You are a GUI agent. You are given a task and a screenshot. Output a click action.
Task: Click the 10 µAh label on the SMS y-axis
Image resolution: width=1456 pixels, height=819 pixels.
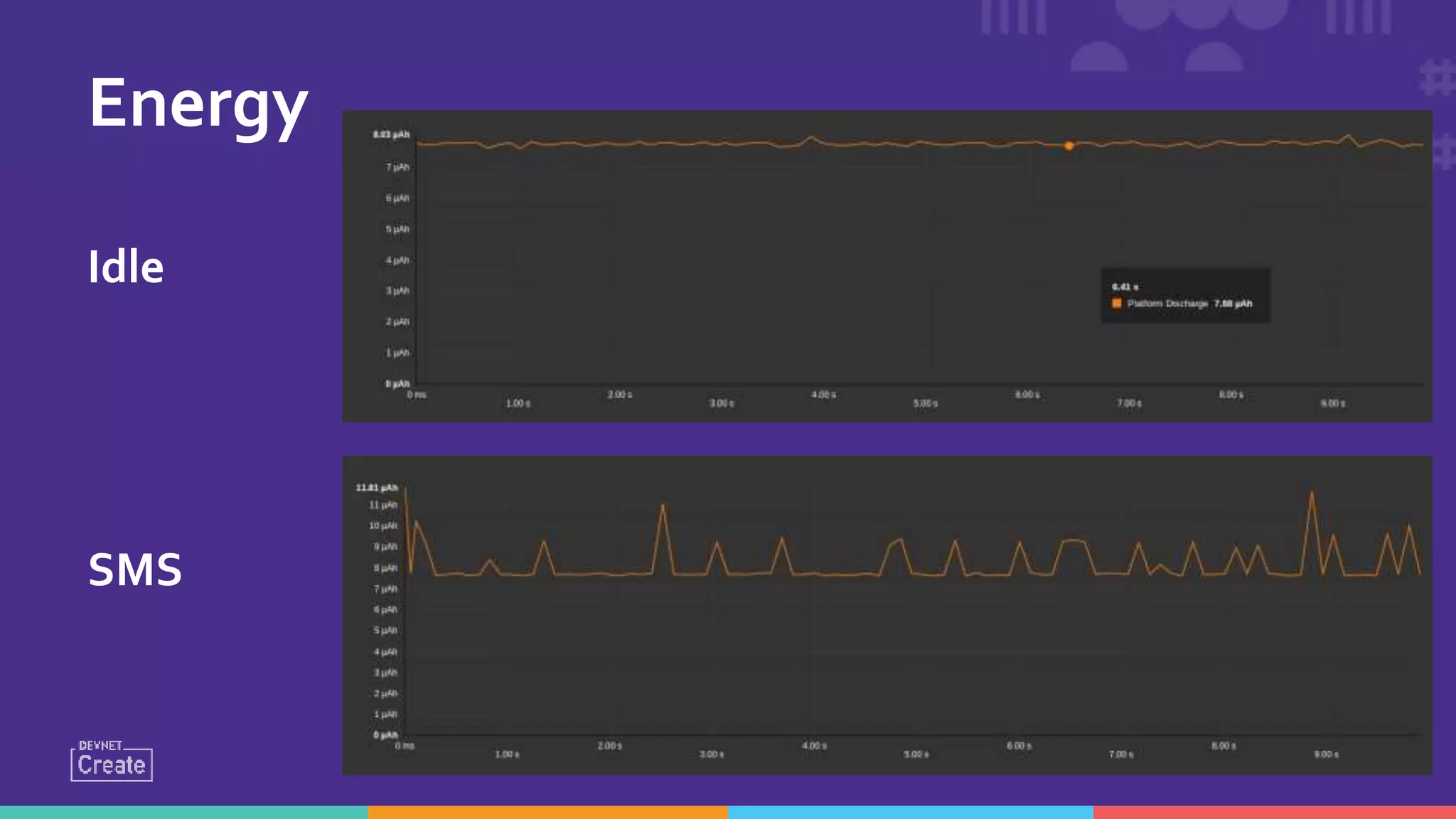[x=382, y=525]
